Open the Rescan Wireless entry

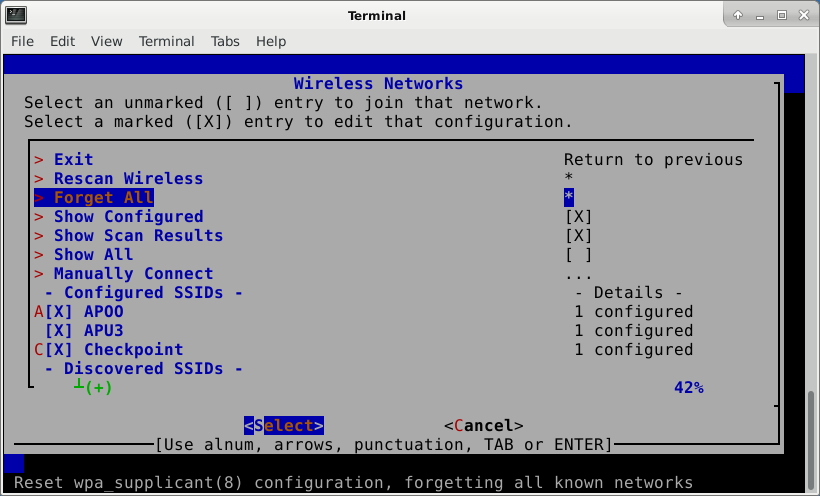(128, 179)
